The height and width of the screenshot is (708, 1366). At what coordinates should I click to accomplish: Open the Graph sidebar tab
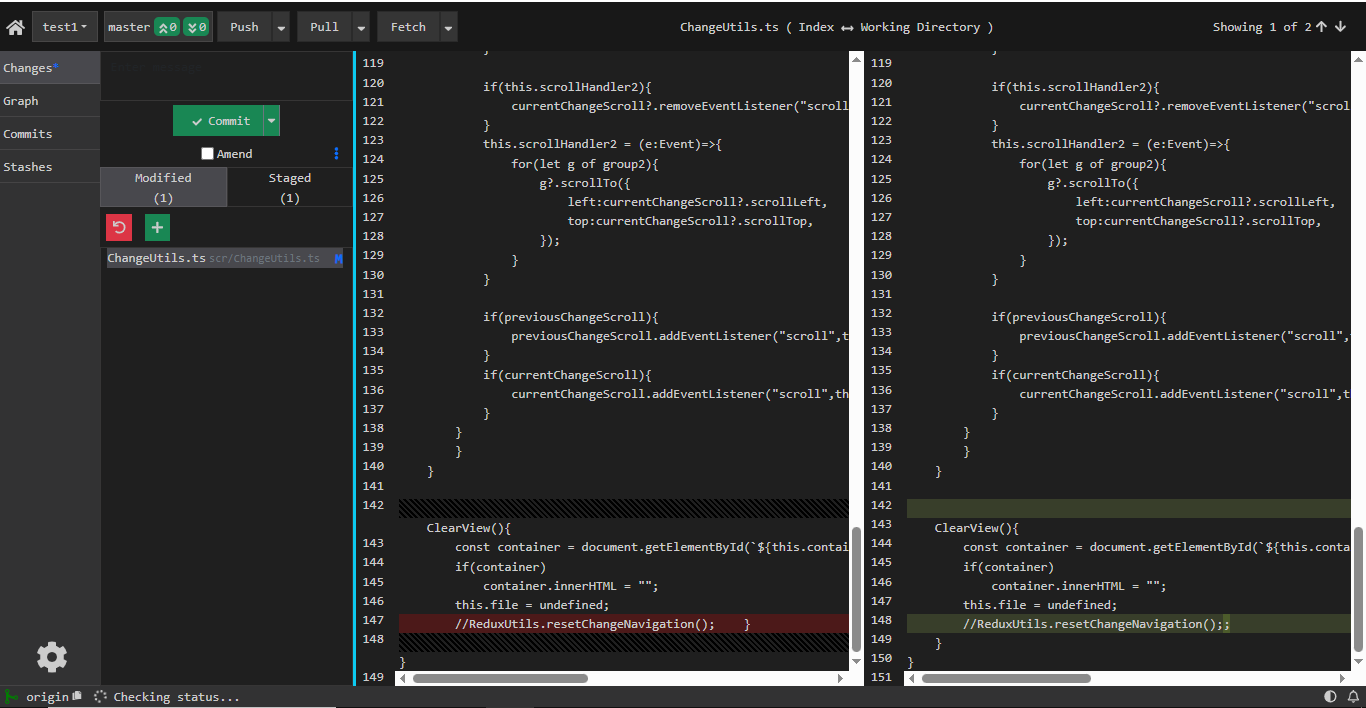50,101
